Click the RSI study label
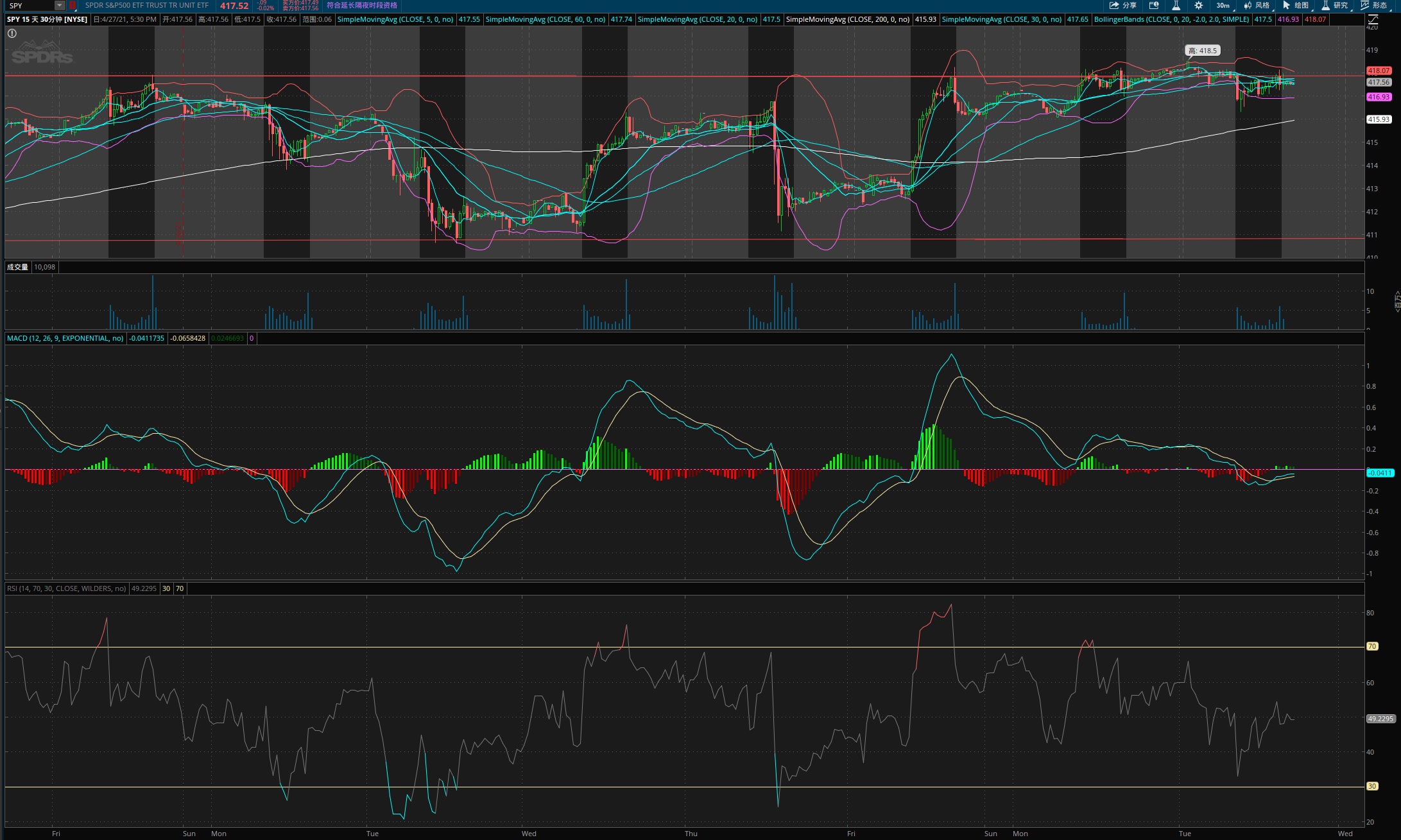This screenshot has width=1401, height=840. (x=66, y=588)
